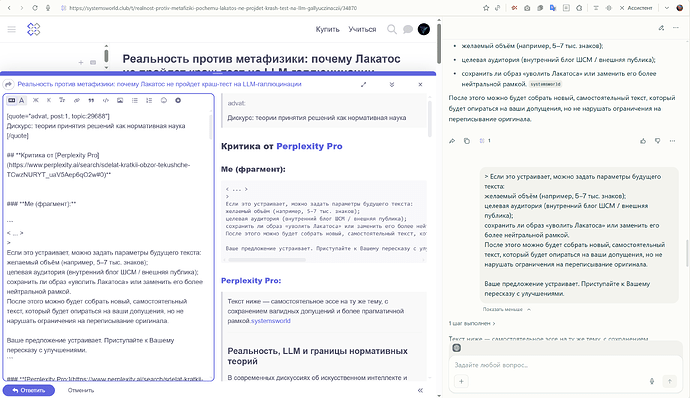This screenshot has width=690, height=398.
Task: Open browser chevron dropdown near profile
Action: tap(667, 8)
